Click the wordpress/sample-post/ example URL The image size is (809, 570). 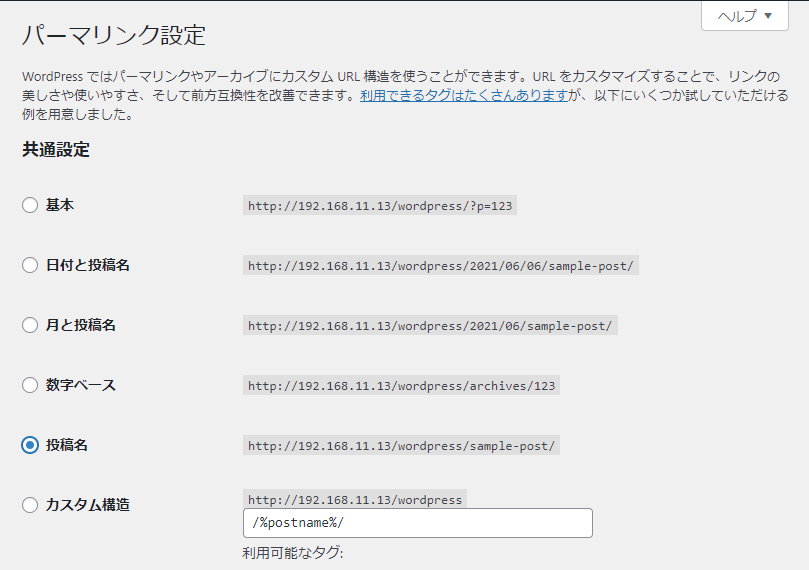coord(401,446)
